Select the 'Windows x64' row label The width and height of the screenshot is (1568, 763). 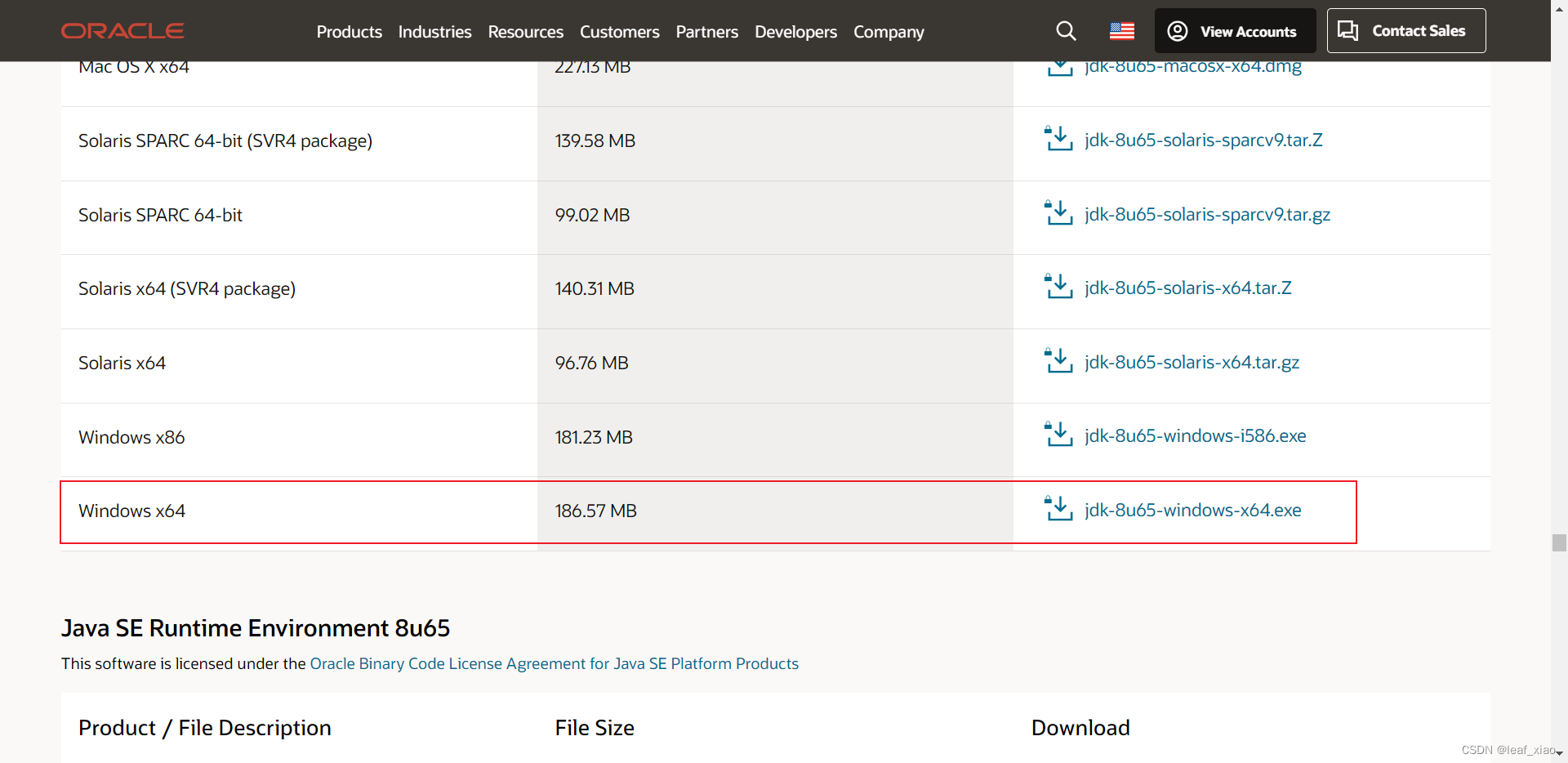point(131,511)
